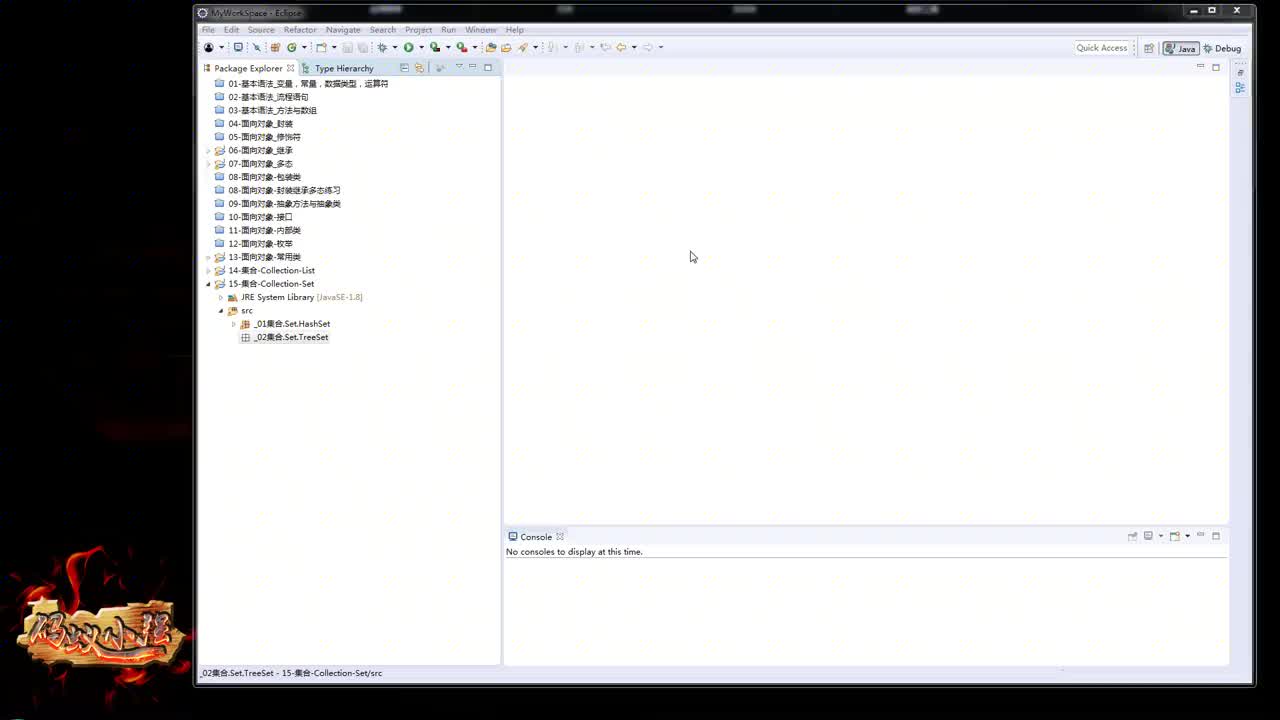Select project 13-面向对象-常用类
The width and height of the screenshot is (1280, 720).
(264, 257)
